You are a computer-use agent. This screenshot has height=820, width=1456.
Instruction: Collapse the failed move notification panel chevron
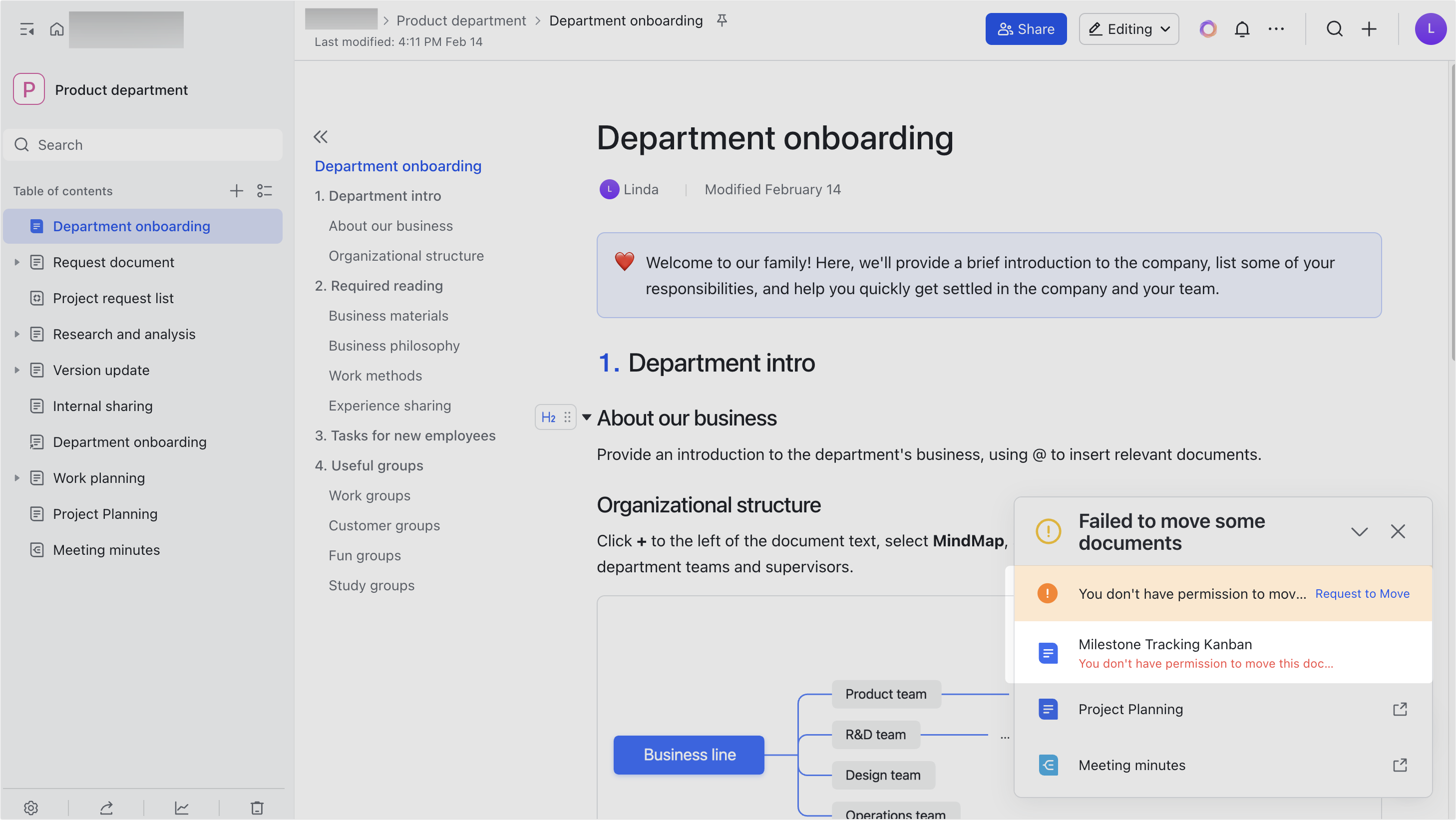1359,531
